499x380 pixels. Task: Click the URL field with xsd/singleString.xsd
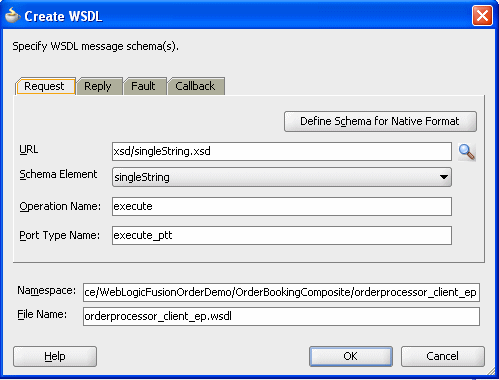[282, 151]
